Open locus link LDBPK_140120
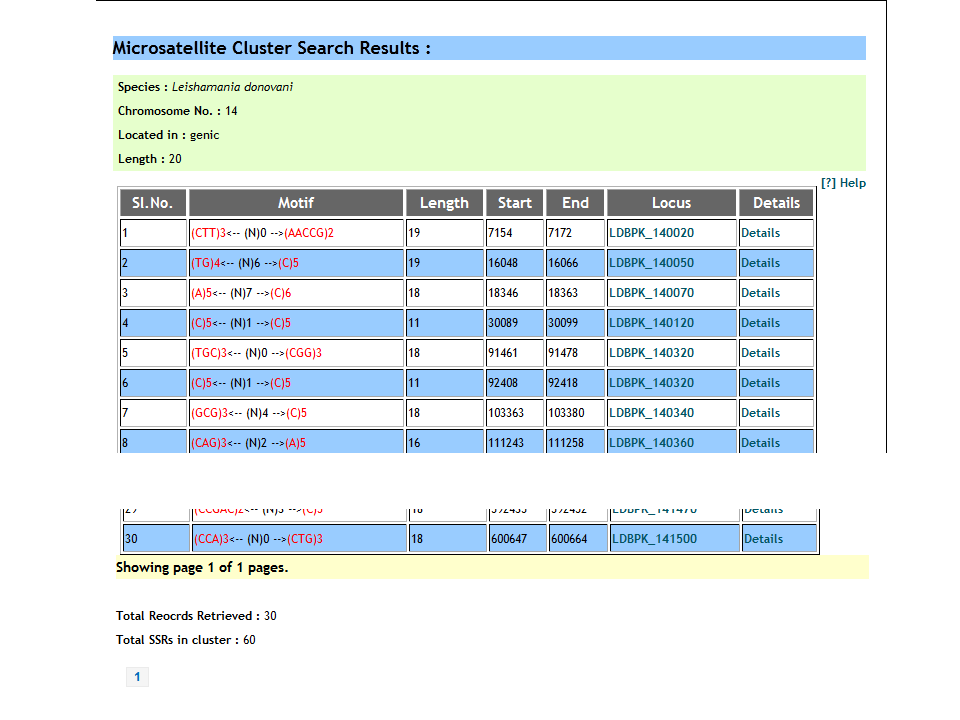The width and height of the screenshot is (960, 720). click(651, 323)
